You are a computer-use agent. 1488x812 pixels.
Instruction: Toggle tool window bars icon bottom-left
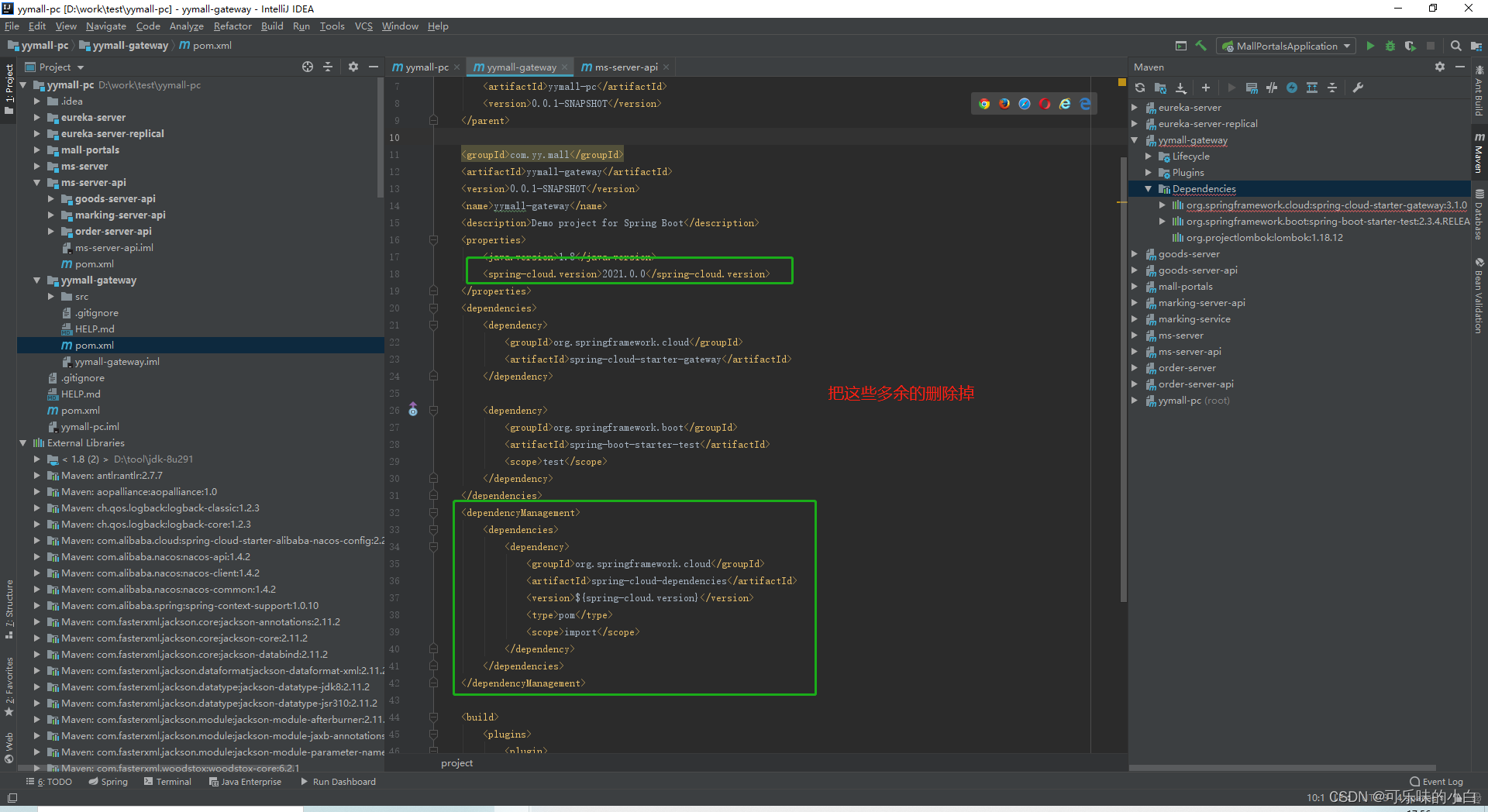(x=12, y=797)
